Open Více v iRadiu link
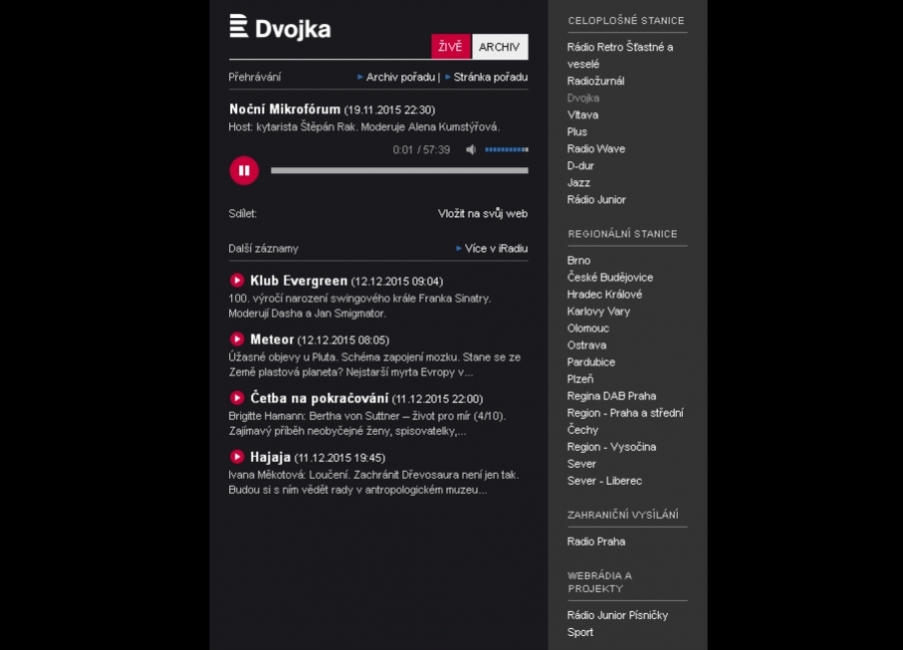This screenshot has height=650, width=903. (x=495, y=248)
